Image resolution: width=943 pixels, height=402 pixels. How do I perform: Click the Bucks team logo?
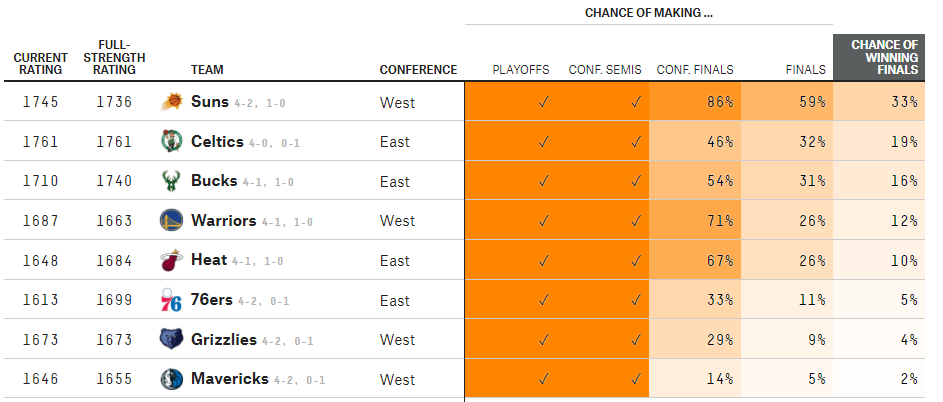[x=171, y=181]
